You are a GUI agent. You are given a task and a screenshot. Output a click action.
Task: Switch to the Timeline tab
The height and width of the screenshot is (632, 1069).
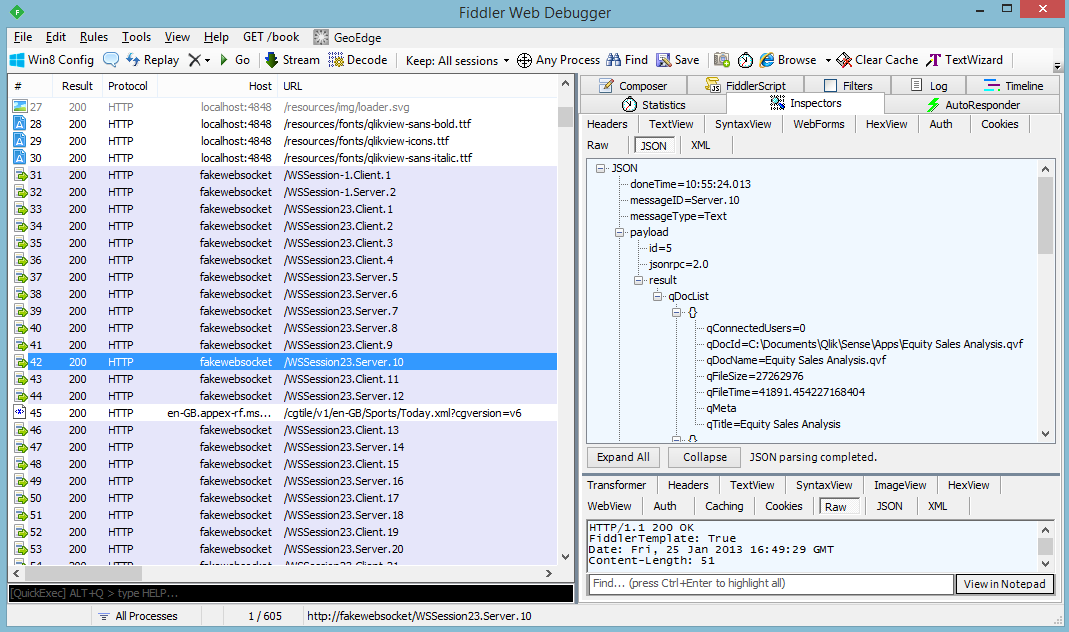(x=1013, y=86)
